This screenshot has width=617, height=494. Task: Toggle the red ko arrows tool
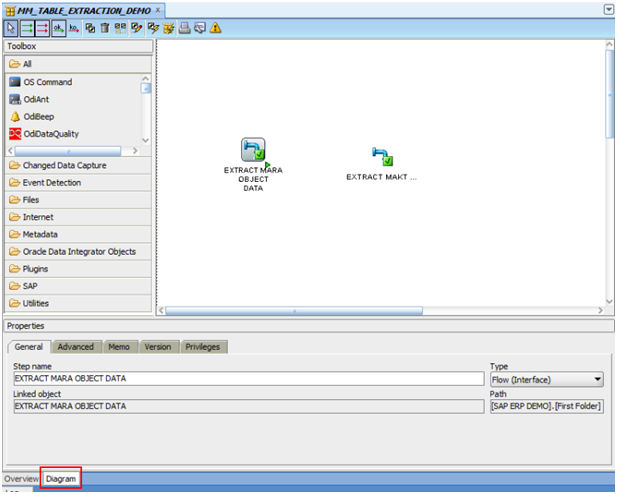click(42, 28)
